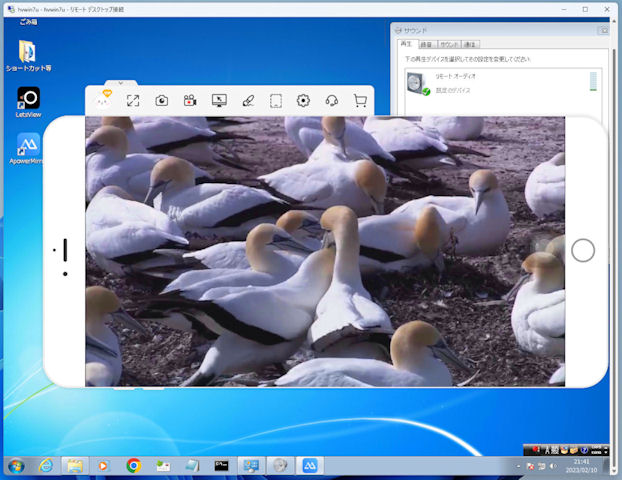Image resolution: width=622 pixels, height=480 pixels.
Task: Take a screenshot with the camera icon
Action: (x=161, y=101)
